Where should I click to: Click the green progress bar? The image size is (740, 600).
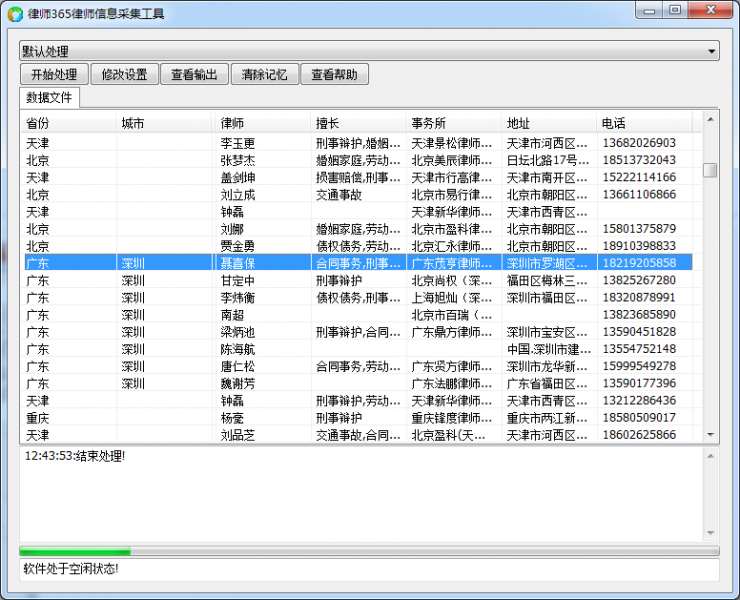pos(75,551)
